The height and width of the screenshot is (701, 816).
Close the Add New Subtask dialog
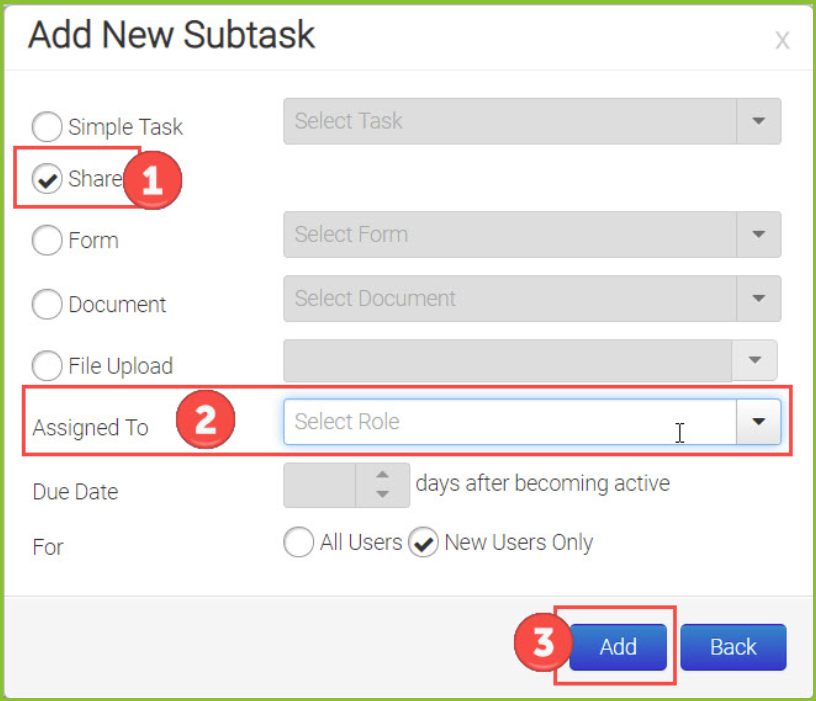(782, 40)
